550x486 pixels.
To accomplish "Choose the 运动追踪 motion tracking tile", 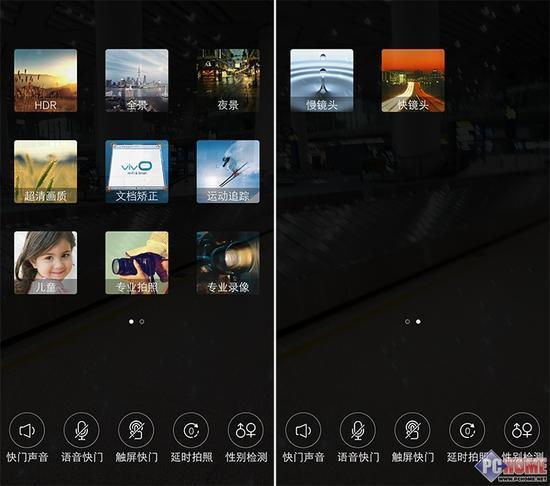I will click(x=228, y=172).
